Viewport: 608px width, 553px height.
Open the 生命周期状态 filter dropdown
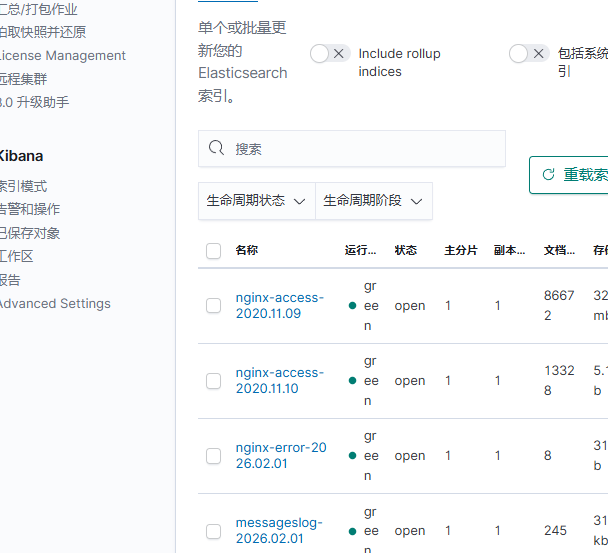click(x=257, y=201)
